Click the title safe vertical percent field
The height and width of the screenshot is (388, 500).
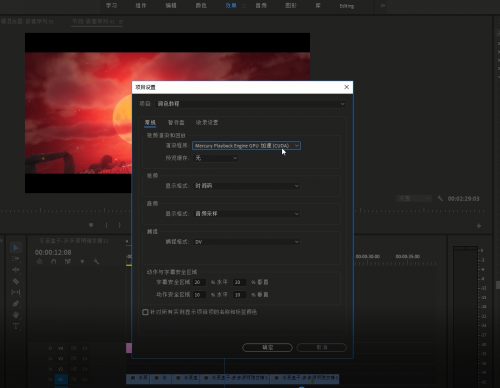[x=239, y=282]
